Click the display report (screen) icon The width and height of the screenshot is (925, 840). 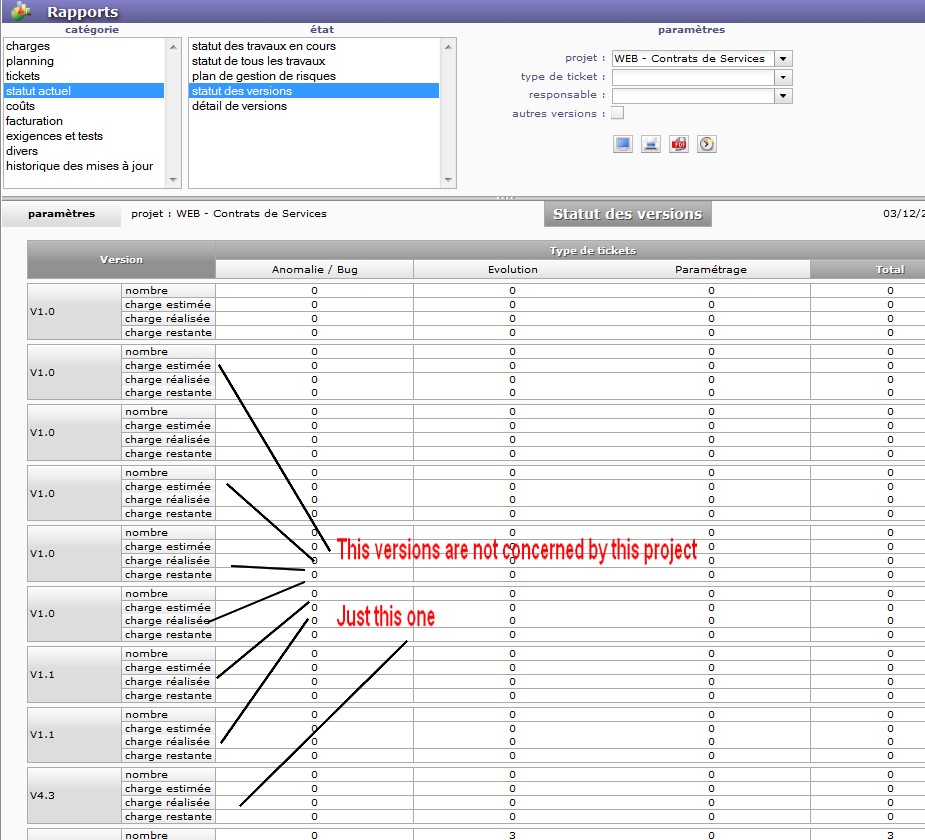click(x=623, y=144)
